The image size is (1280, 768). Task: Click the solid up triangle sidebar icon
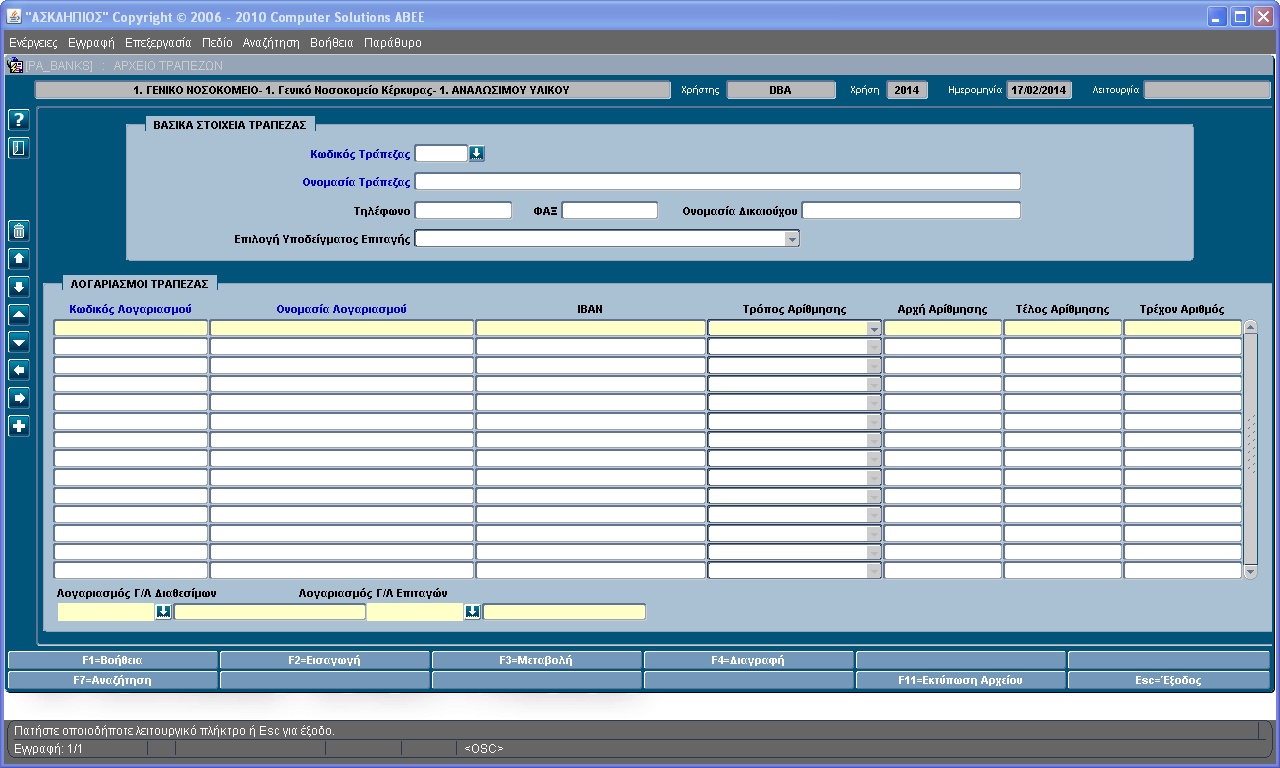[x=19, y=314]
